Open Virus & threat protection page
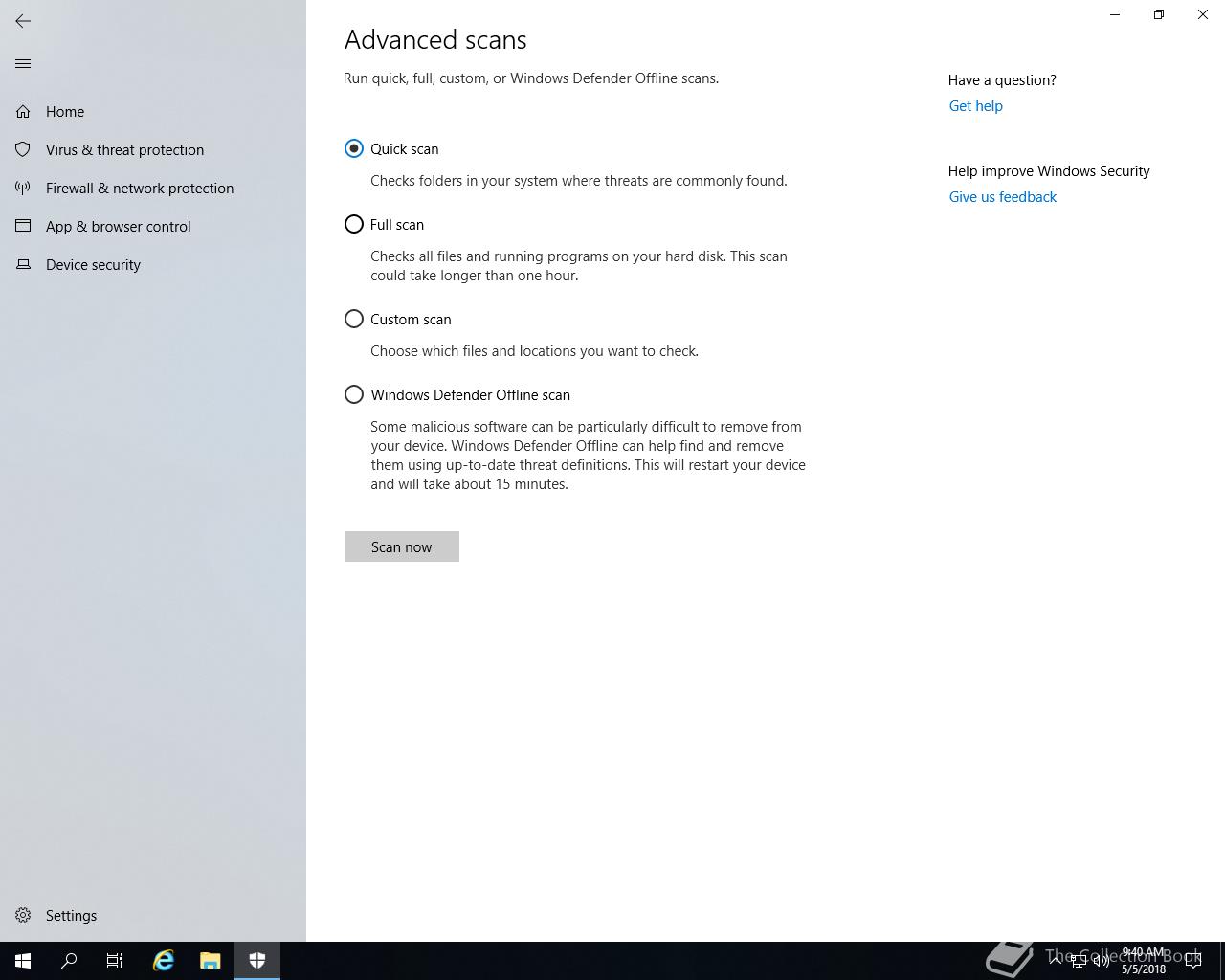This screenshot has height=980, width=1225. pos(153,150)
